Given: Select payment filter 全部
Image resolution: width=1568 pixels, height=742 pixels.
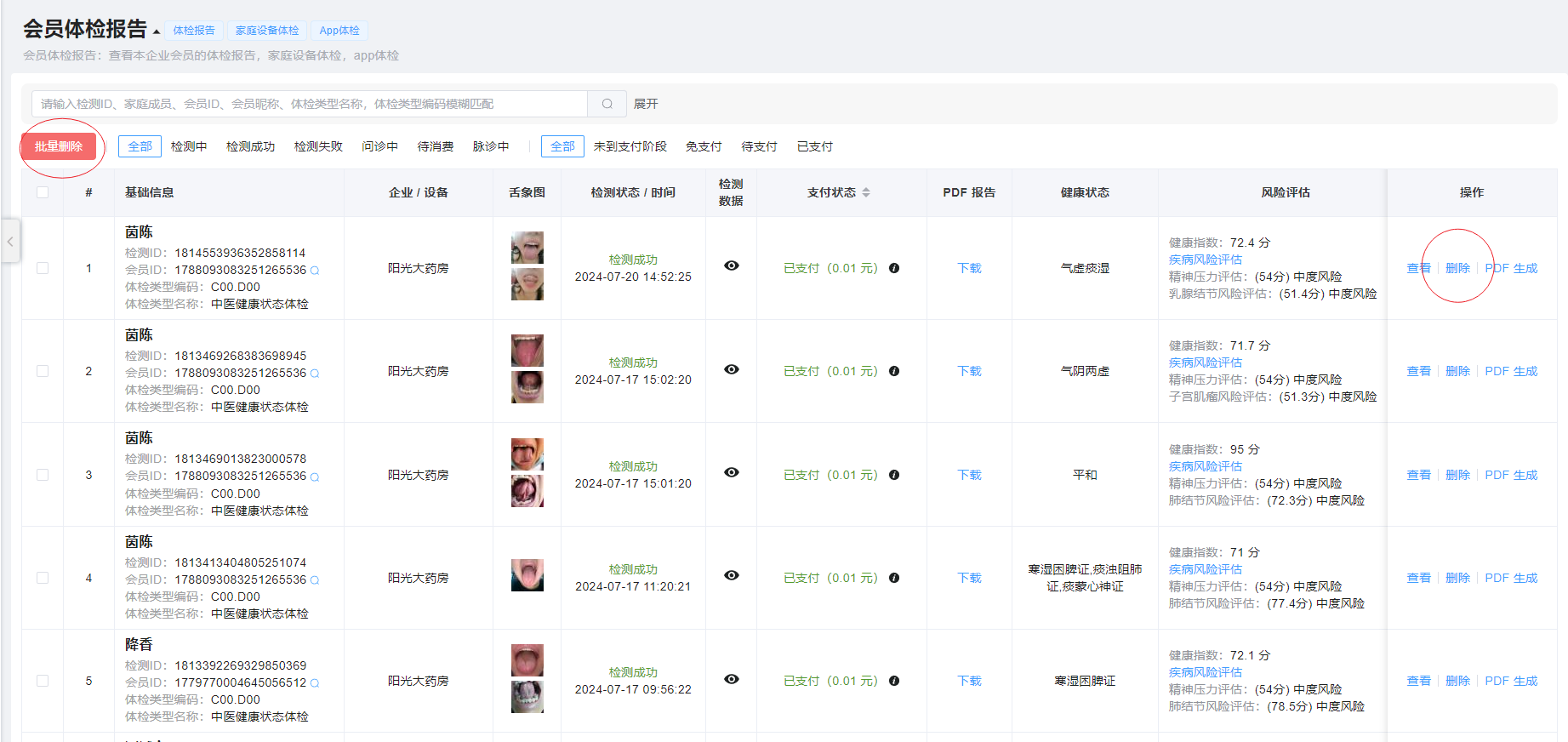Looking at the screenshot, I should point(562,146).
